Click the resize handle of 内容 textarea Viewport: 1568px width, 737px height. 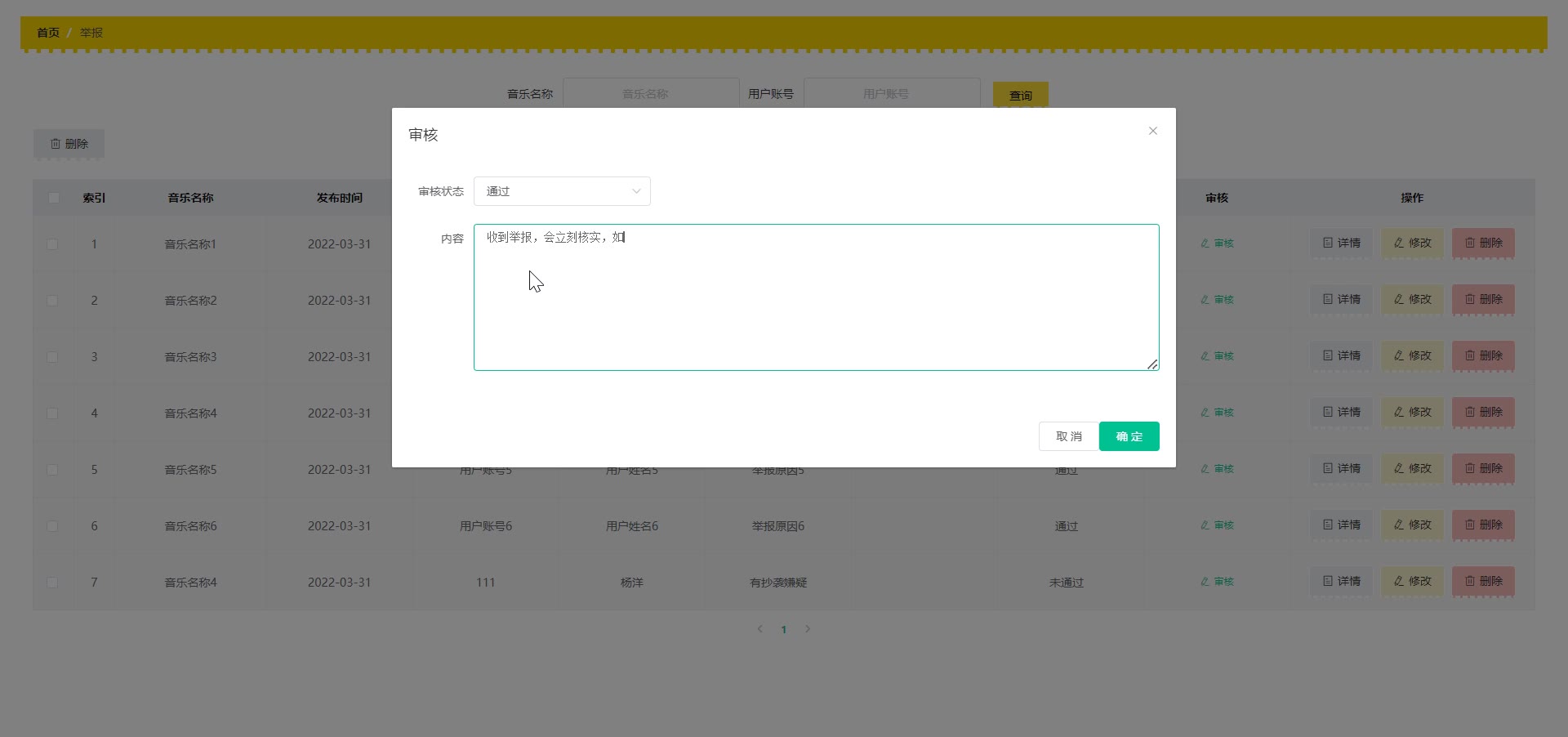pos(1152,364)
